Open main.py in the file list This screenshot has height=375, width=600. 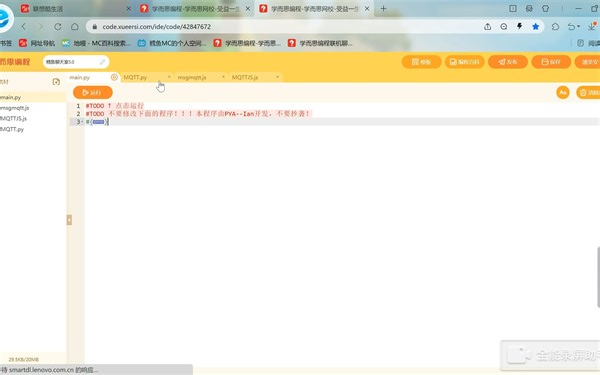(x=33, y=98)
